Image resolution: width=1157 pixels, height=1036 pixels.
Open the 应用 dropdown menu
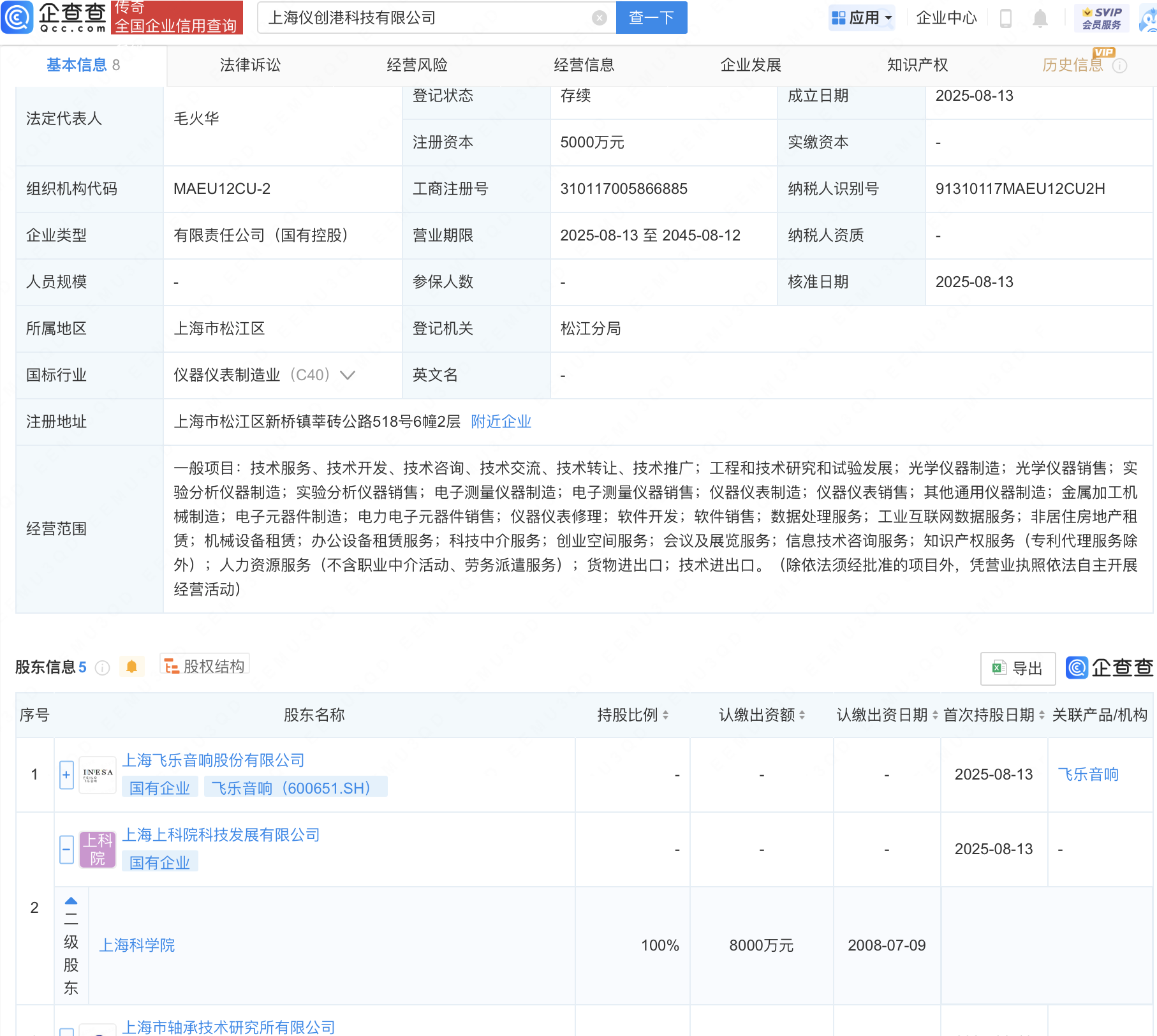862,18
